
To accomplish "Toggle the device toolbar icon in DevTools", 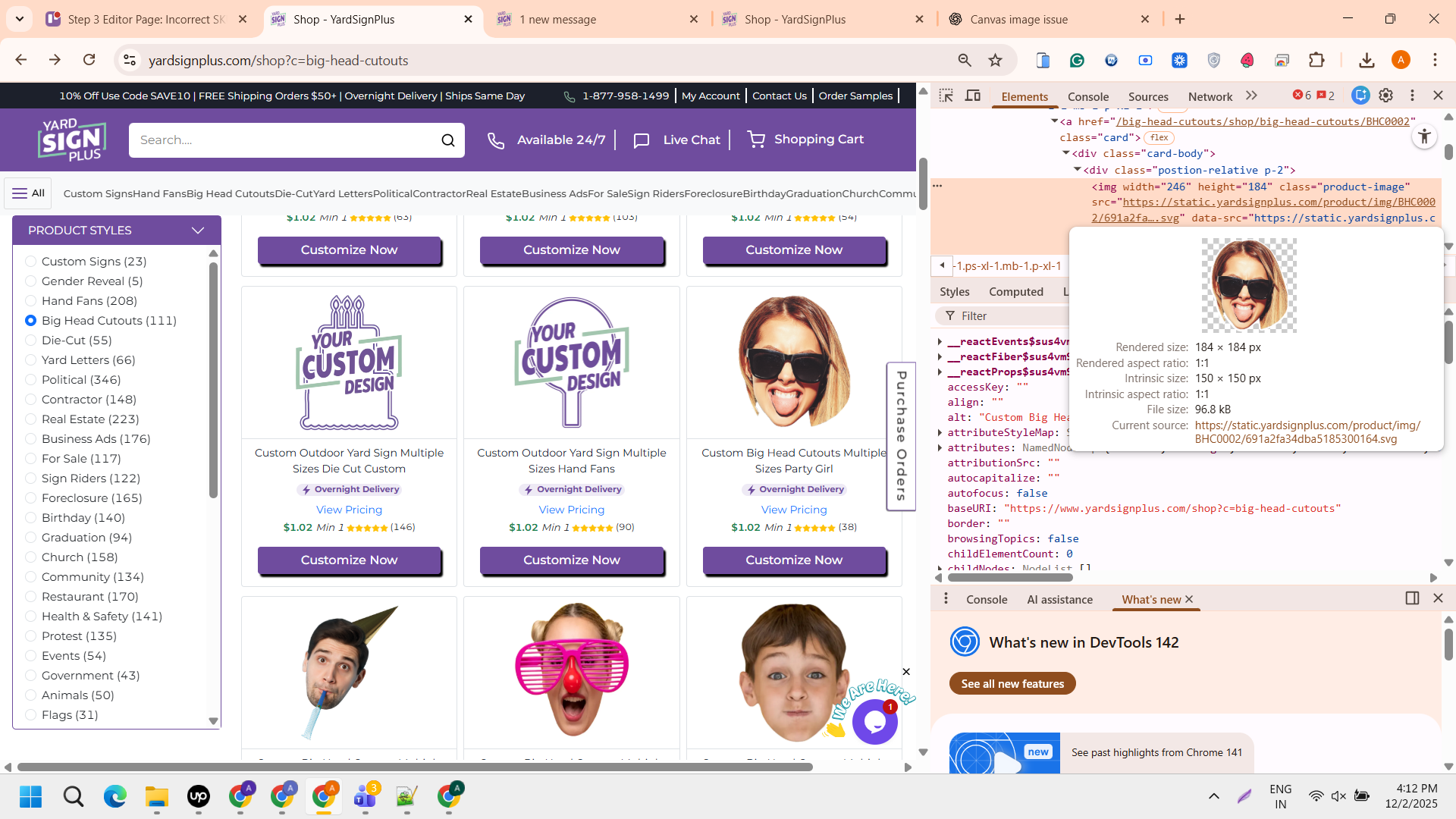I will pos(973,96).
